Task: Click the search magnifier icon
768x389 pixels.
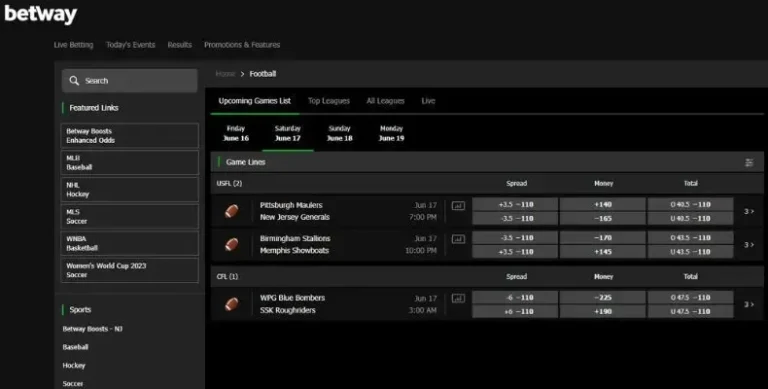Action: point(74,80)
